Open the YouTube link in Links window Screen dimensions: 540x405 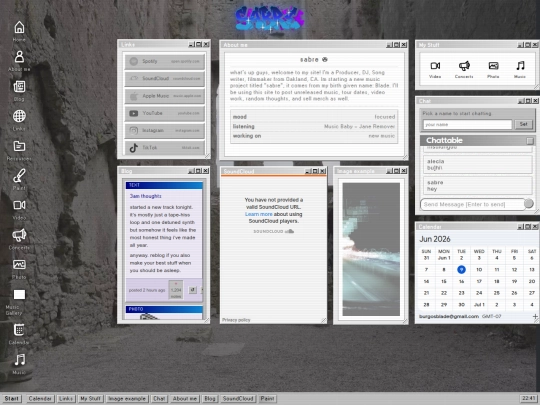pos(165,113)
